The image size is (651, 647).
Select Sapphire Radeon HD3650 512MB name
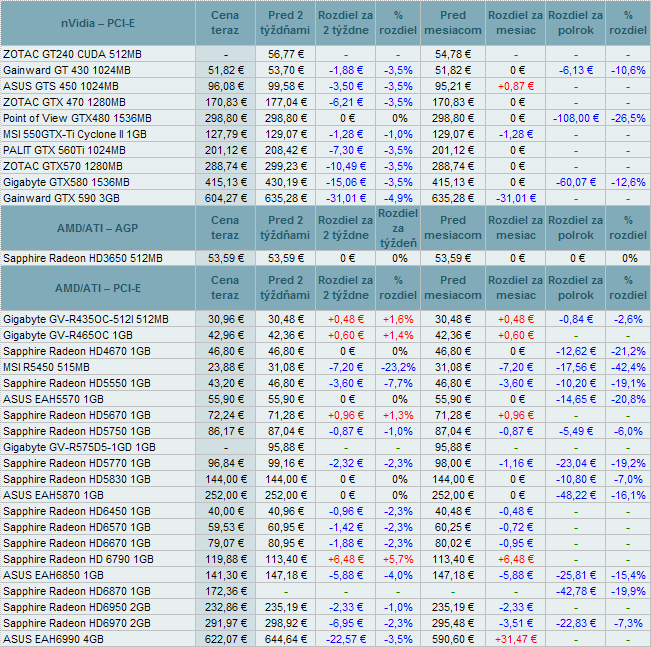click(x=83, y=258)
